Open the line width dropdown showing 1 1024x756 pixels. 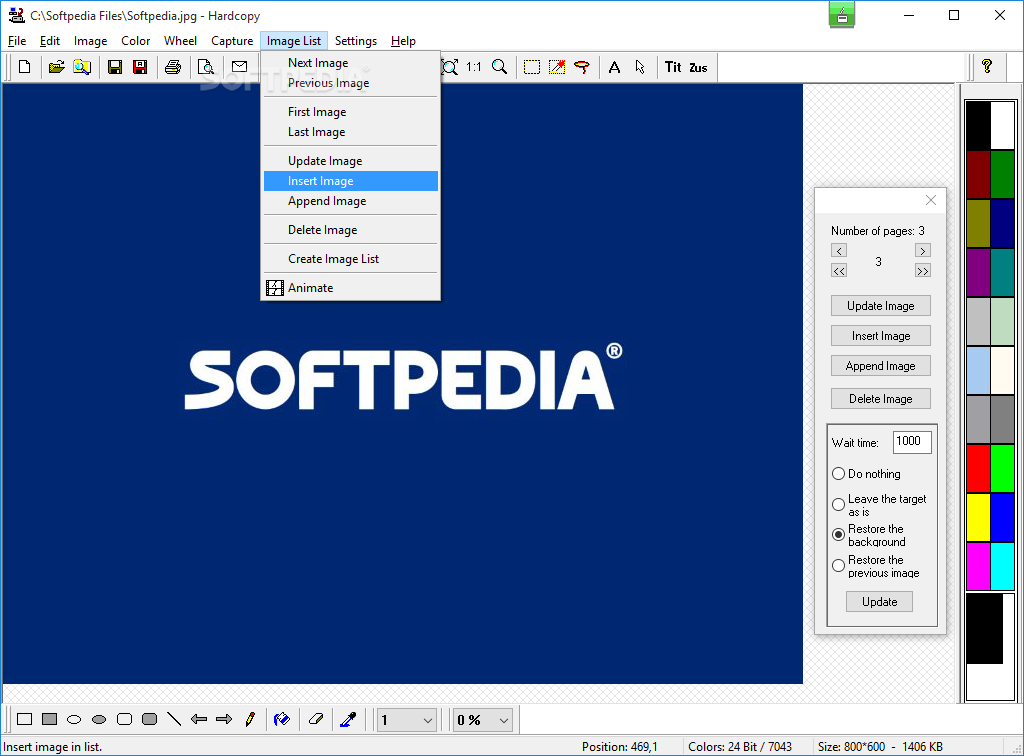(407, 720)
